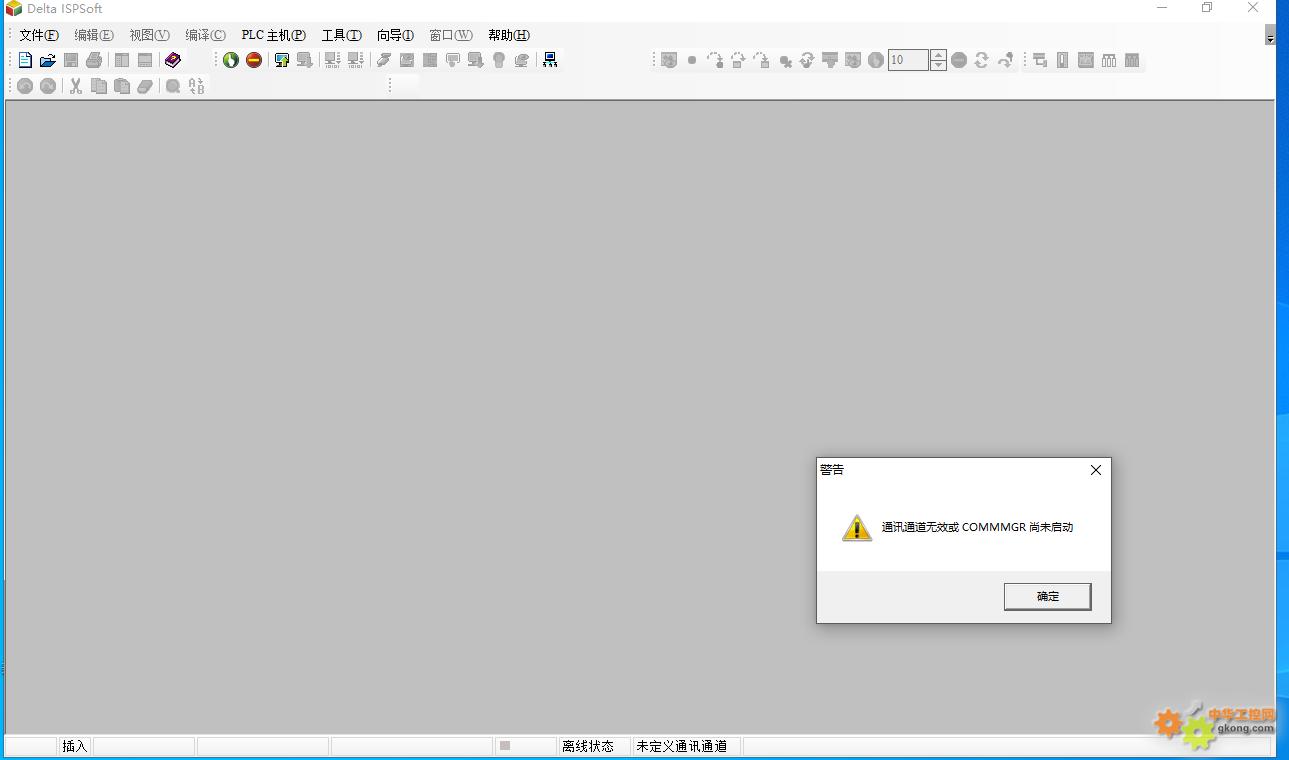This screenshot has width=1289, height=760.
Task: Click the greyed dot breakpoint icon
Action: [692, 60]
